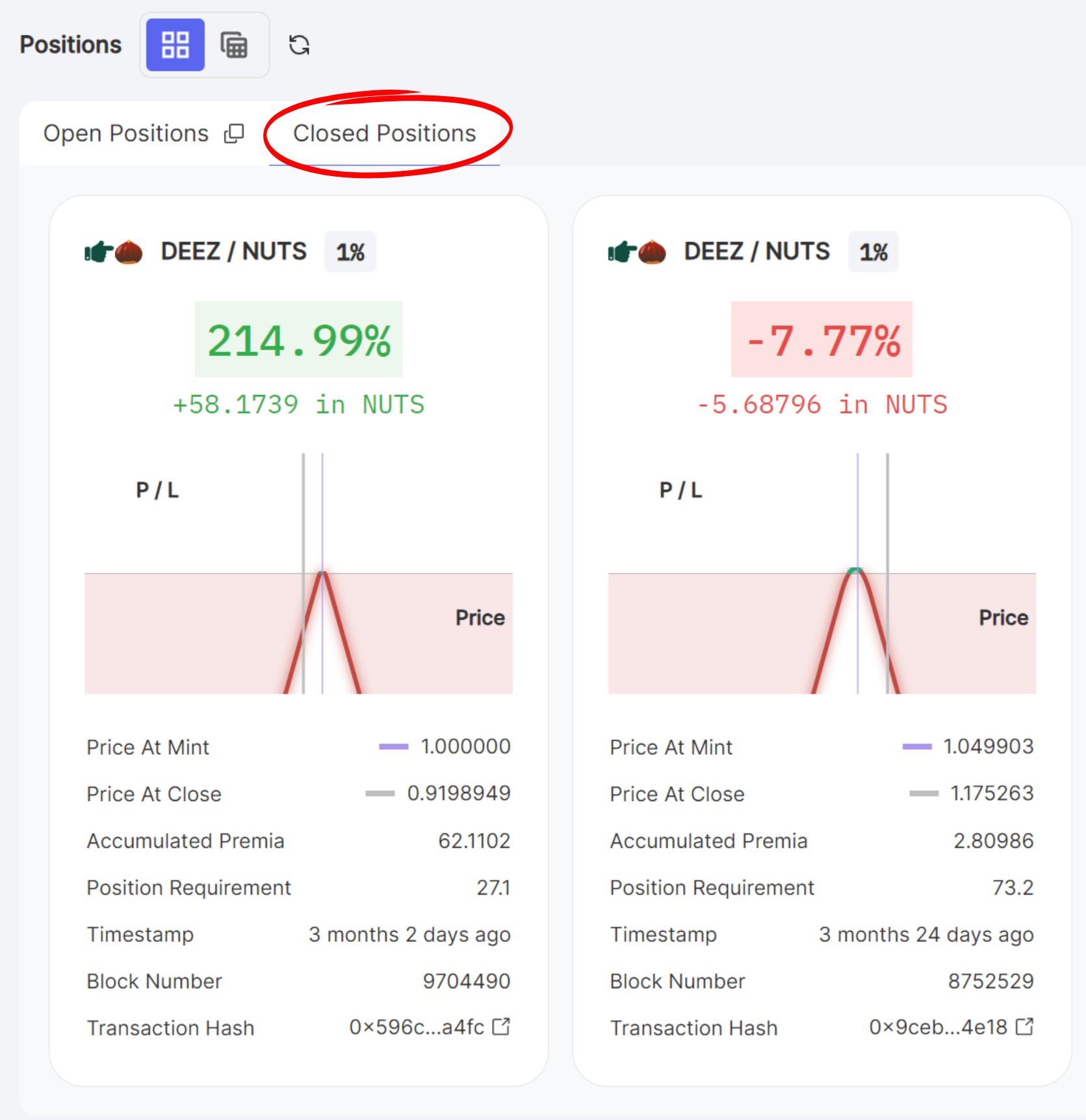Click transaction hash 0x9ceb...4e18

pos(938,1027)
